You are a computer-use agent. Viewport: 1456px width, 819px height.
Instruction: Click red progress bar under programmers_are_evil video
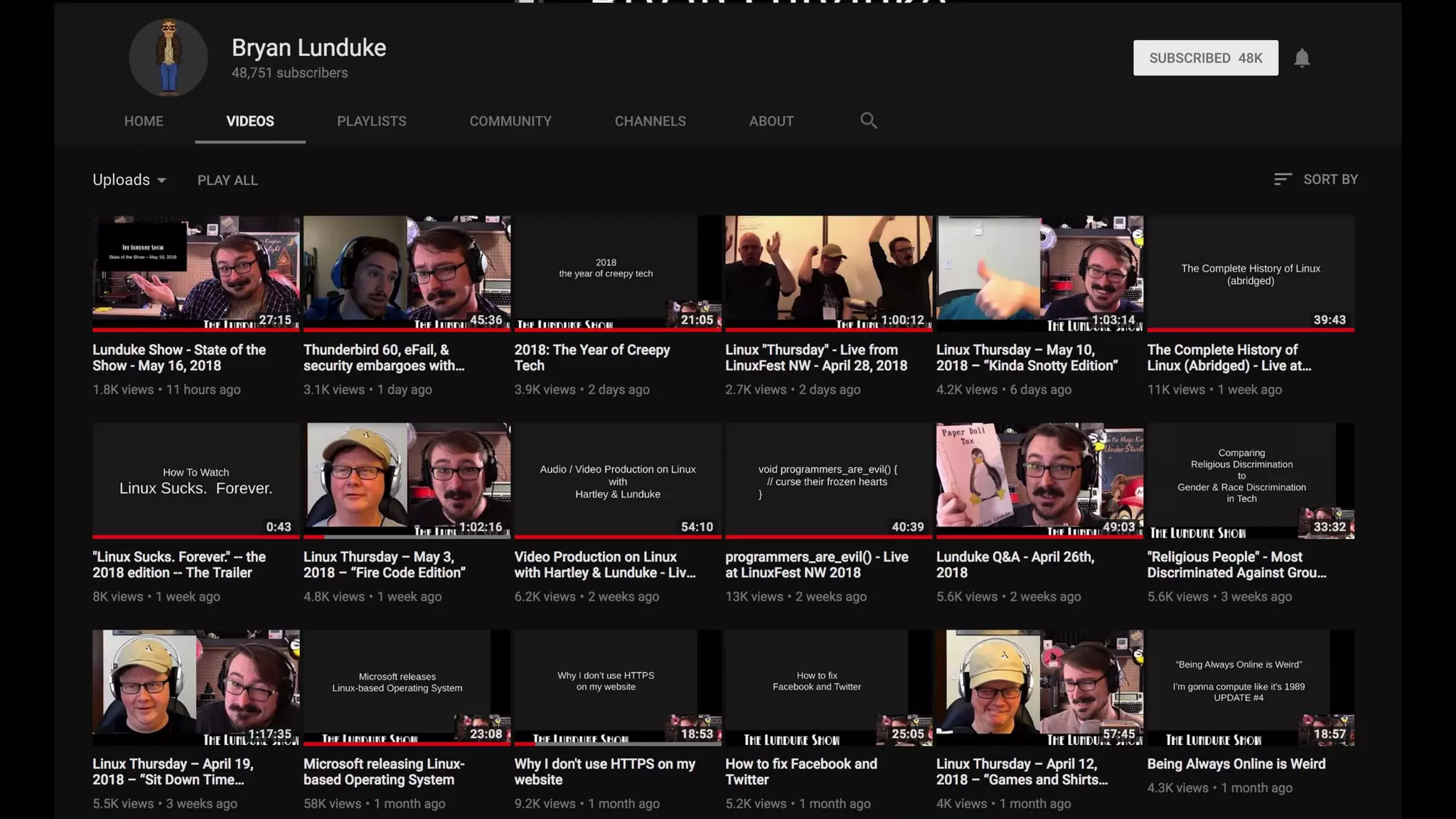(x=828, y=537)
